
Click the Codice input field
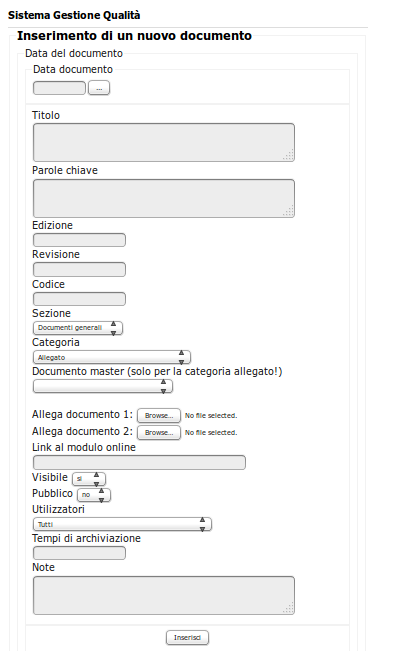[79, 299]
